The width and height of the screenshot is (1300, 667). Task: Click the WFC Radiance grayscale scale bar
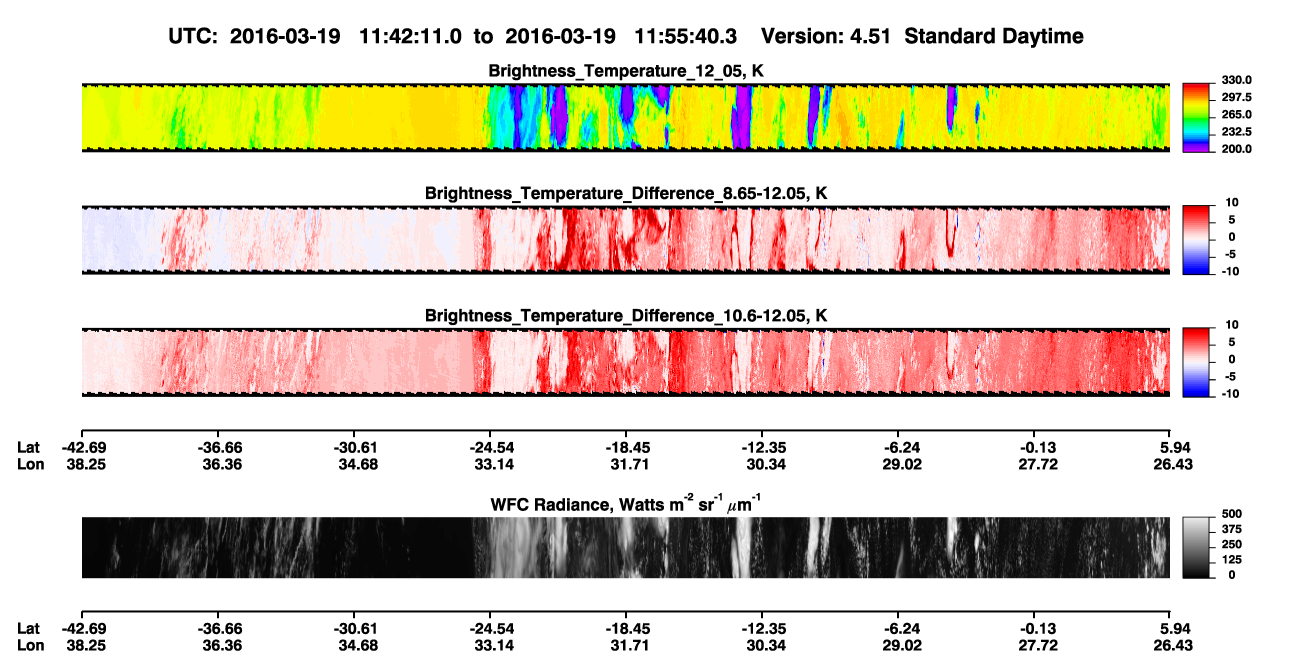coord(1196,547)
